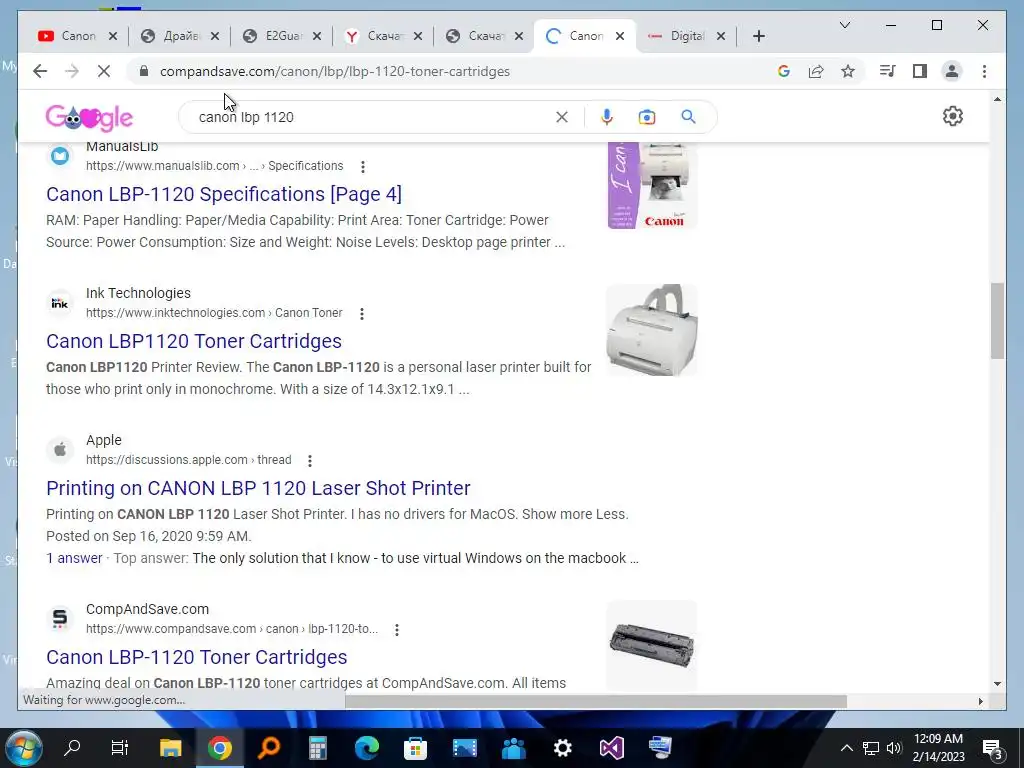The width and height of the screenshot is (1024, 768).
Task: Close the active Canon tab
Action: click(620, 36)
